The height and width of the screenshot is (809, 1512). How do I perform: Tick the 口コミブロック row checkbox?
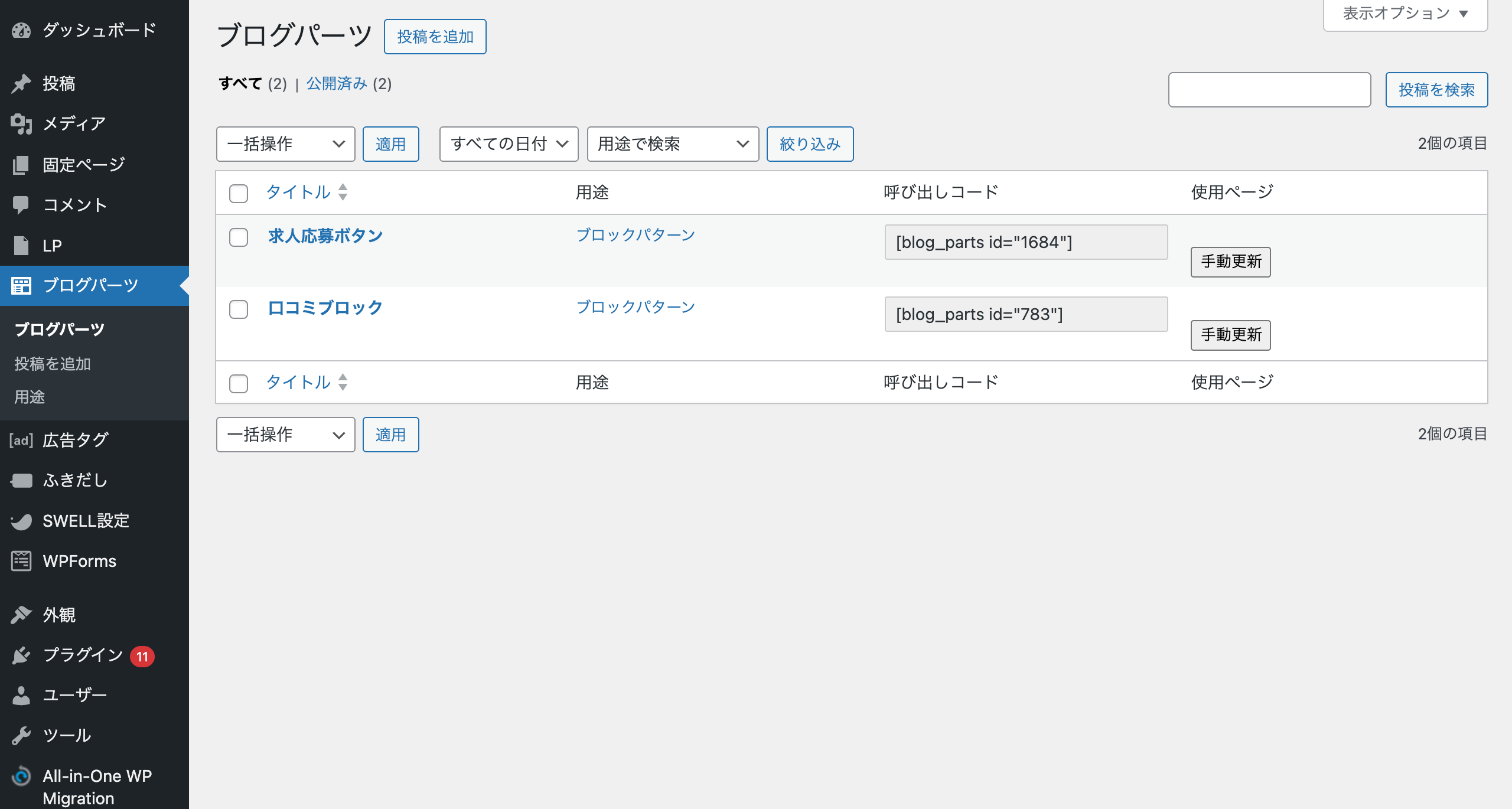pyautogui.click(x=239, y=309)
